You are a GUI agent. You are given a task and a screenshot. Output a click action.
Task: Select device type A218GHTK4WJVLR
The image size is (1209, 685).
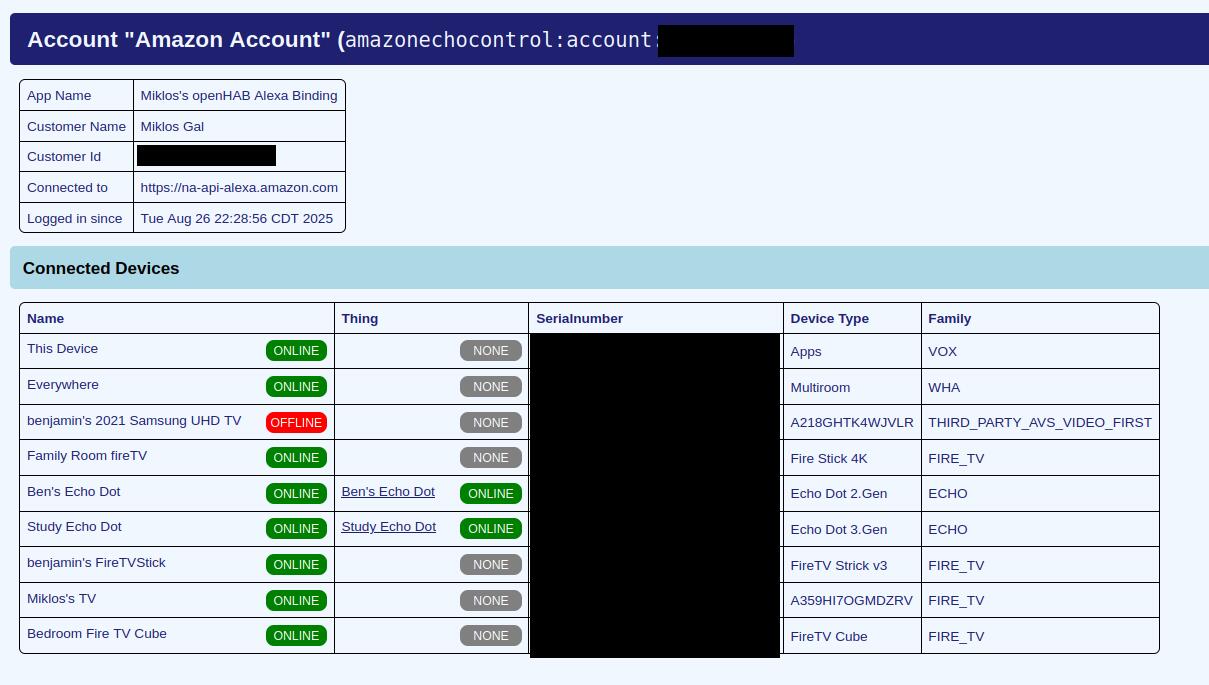(852, 423)
